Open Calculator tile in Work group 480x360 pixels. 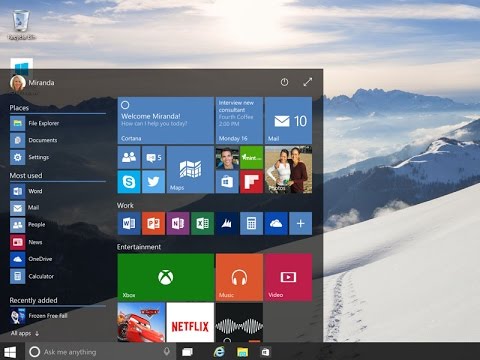point(252,223)
